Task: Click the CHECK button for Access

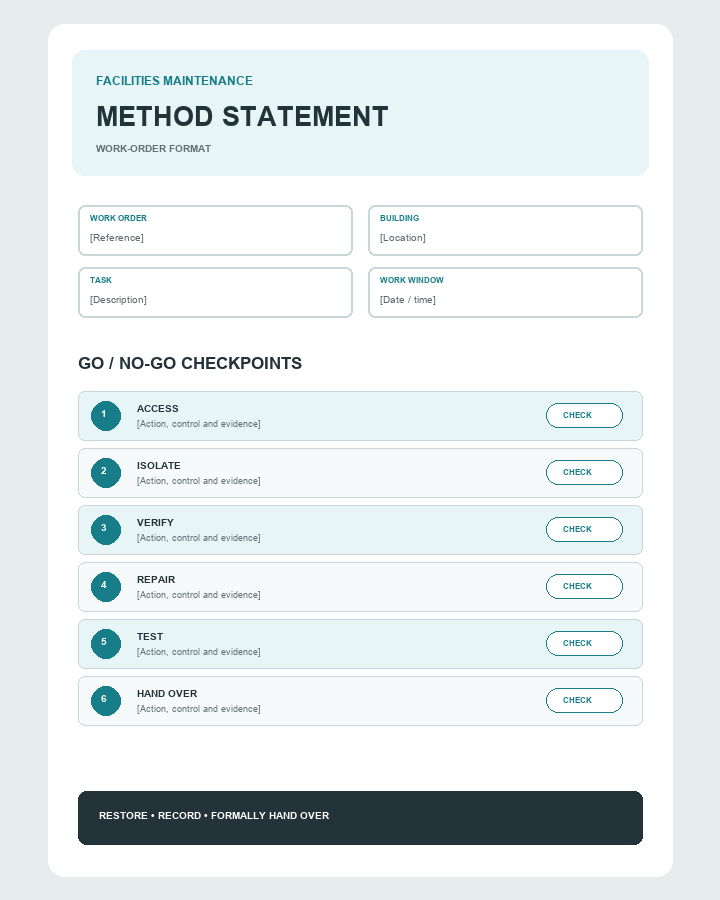Action: point(584,416)
